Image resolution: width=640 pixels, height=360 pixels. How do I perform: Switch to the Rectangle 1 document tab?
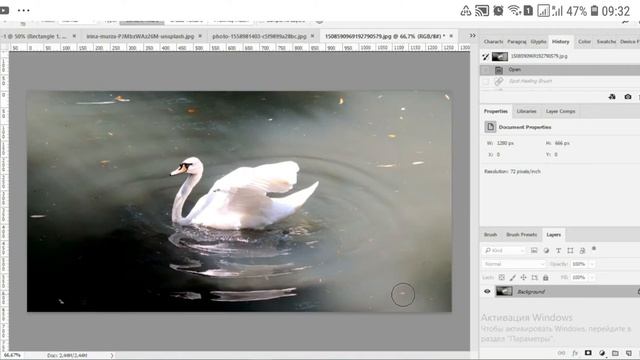[x=34, y=36]
